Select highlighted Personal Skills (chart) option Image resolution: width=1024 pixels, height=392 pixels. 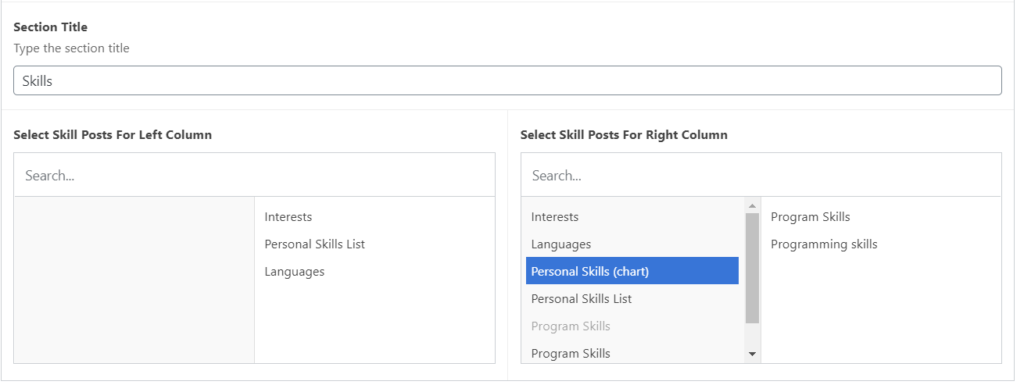(632, 271)
